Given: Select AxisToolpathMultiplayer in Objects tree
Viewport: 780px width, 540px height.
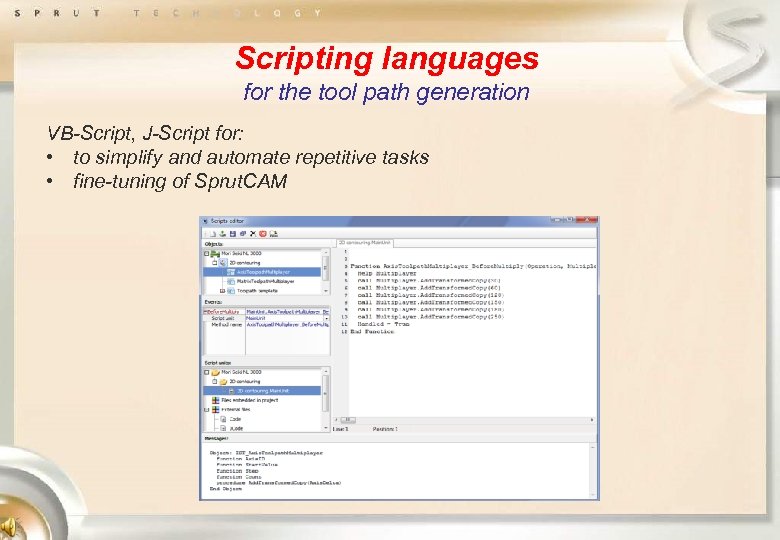Looking at the screenshot, I should click(x=263, y=272).
